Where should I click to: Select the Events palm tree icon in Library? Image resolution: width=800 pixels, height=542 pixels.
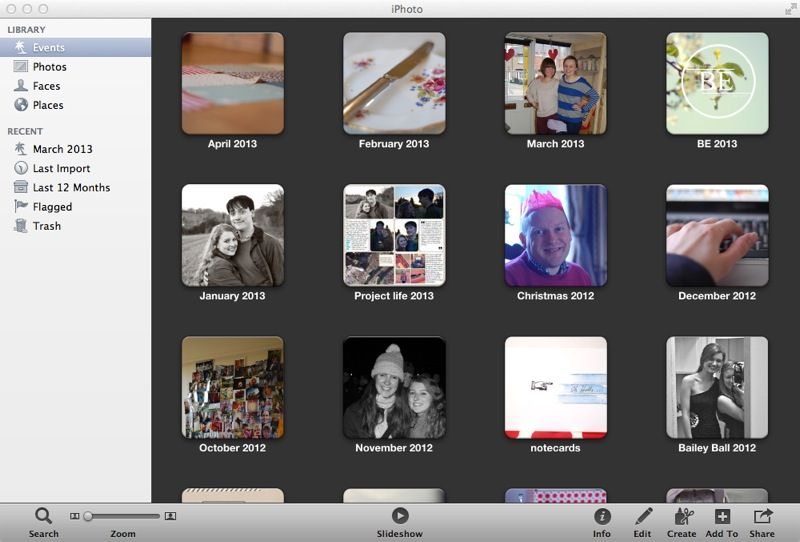coord(20,47)
